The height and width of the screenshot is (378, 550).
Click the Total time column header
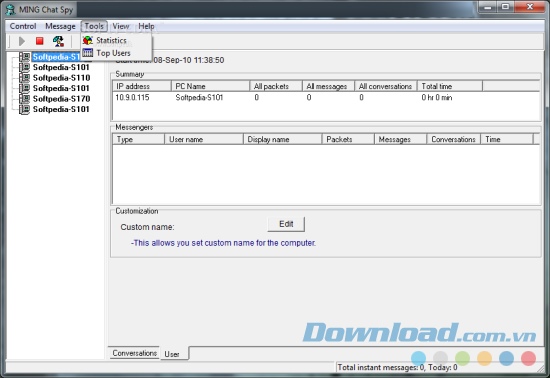coord(450,86)
